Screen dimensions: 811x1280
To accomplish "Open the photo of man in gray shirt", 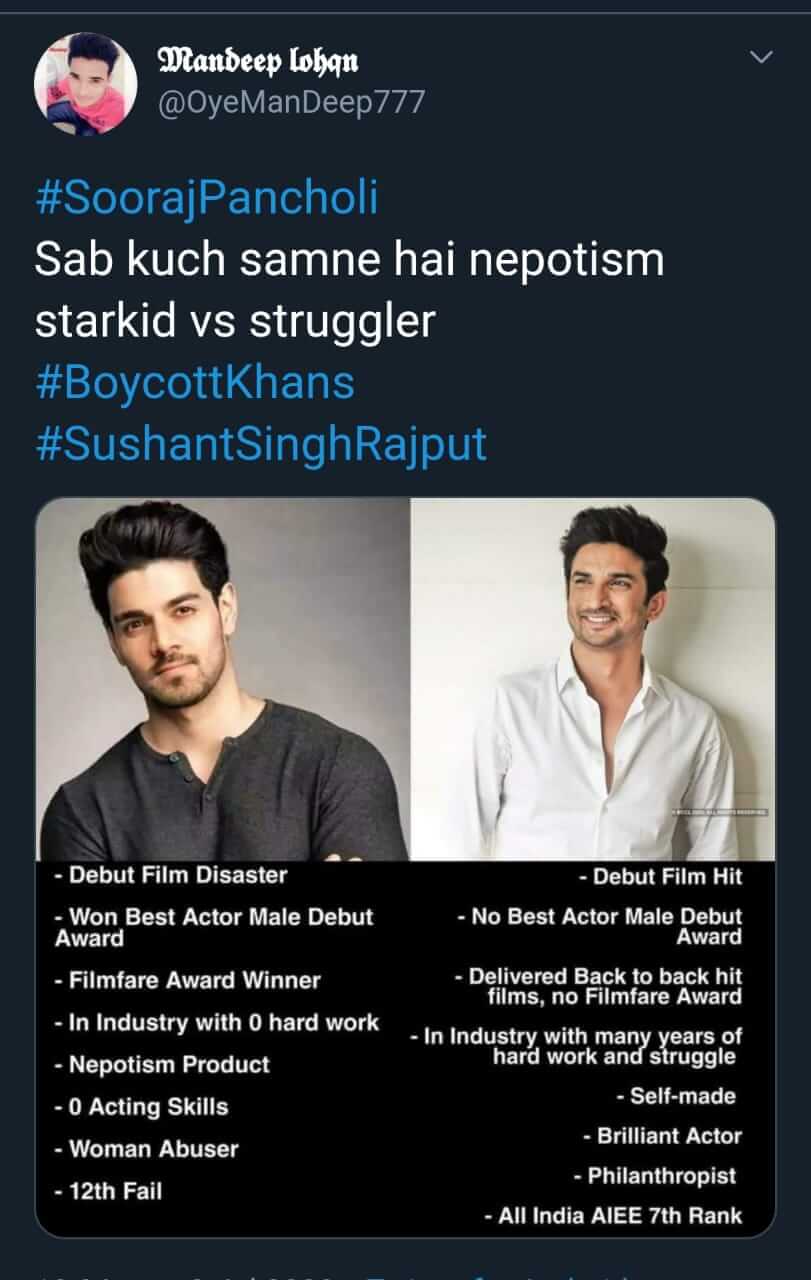I will (223, 680).
